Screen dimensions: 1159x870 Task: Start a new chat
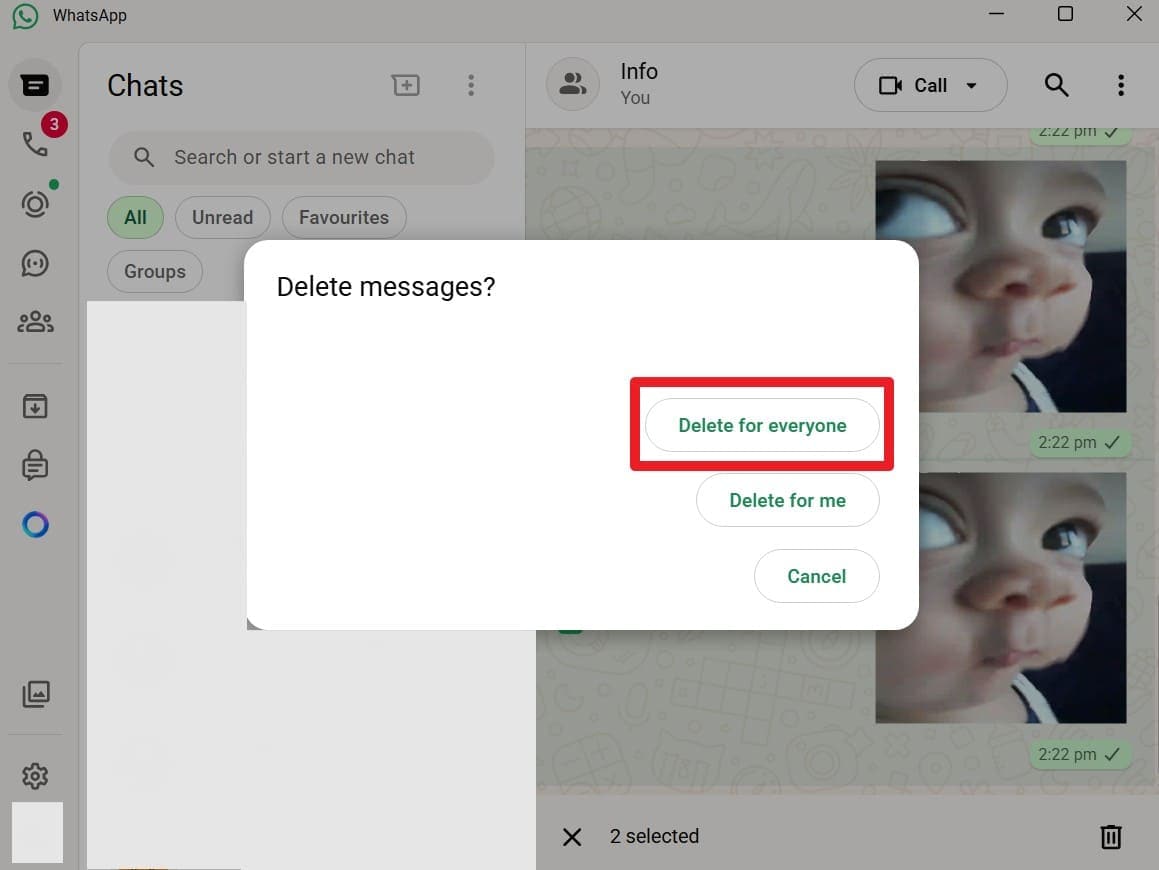[x=405, y=85]
